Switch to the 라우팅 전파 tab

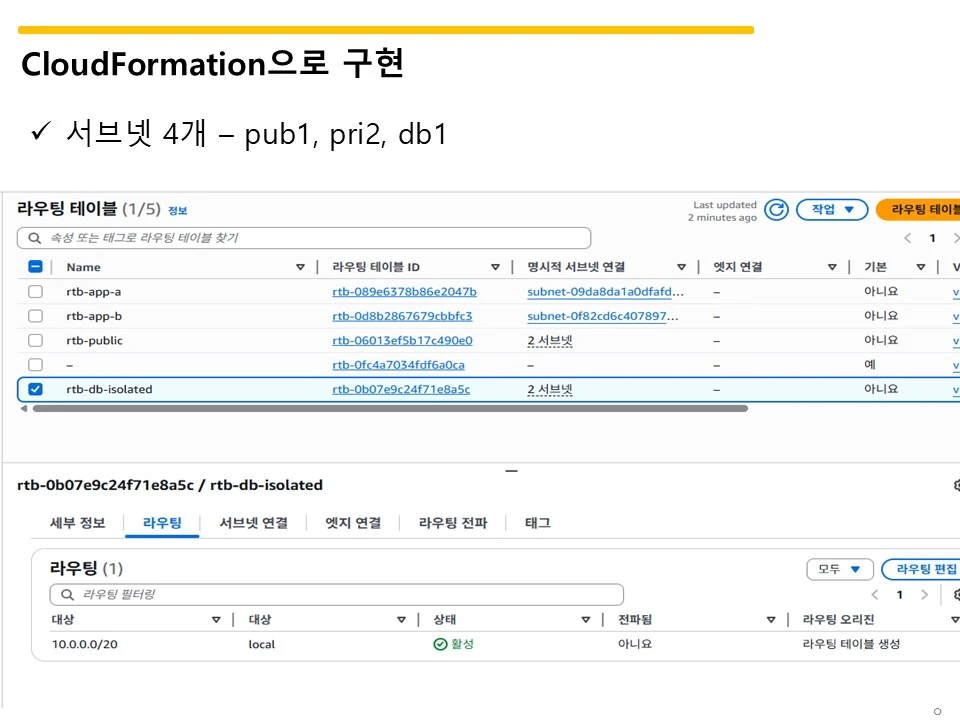click(x=453, y=523)
